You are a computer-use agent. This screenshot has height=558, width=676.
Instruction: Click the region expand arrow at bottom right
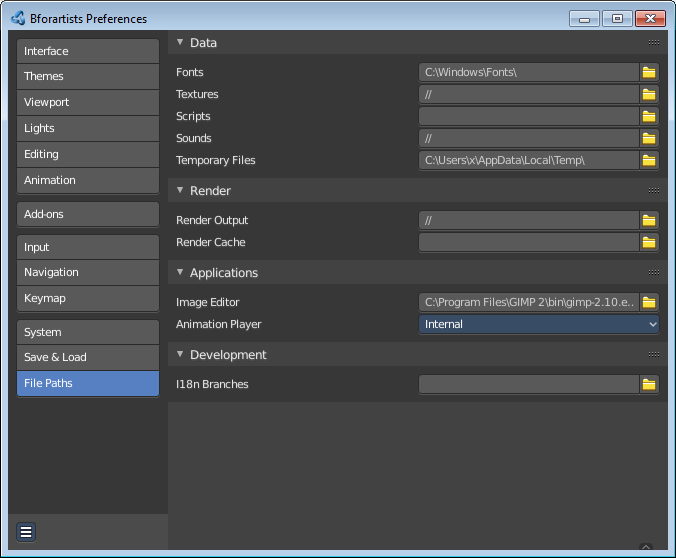pos(646,546)
